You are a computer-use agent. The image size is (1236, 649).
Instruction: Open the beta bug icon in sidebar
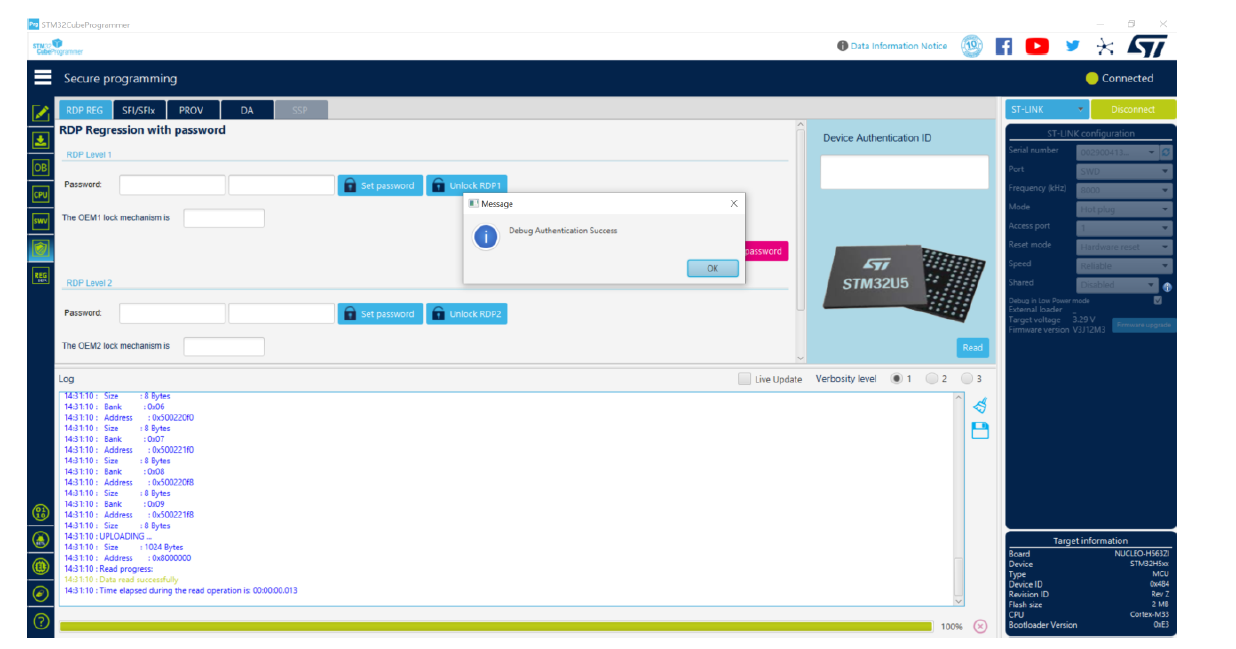coord(41,539)
